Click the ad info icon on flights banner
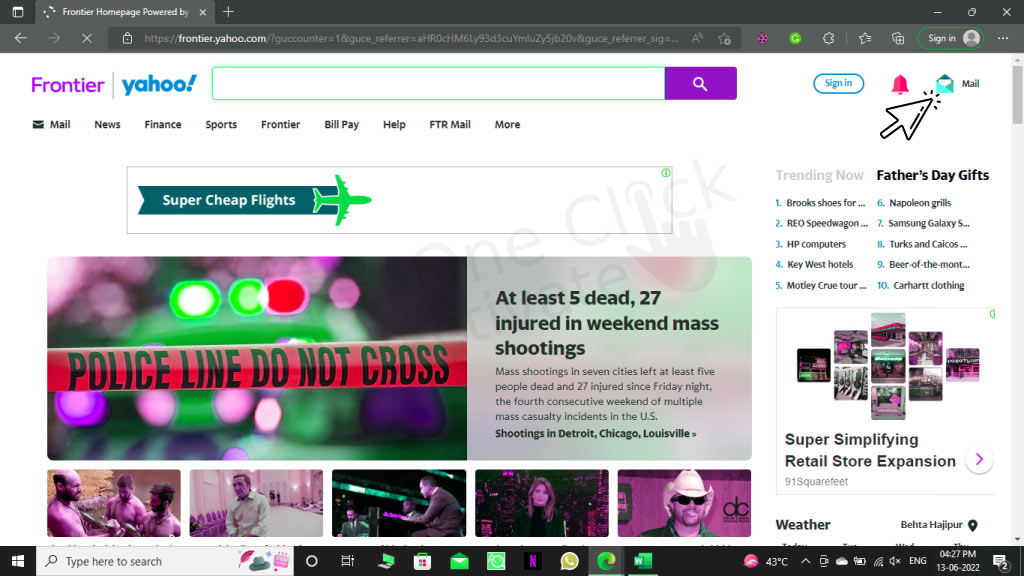Screen dimensions: 1024x576 point(665,173)
